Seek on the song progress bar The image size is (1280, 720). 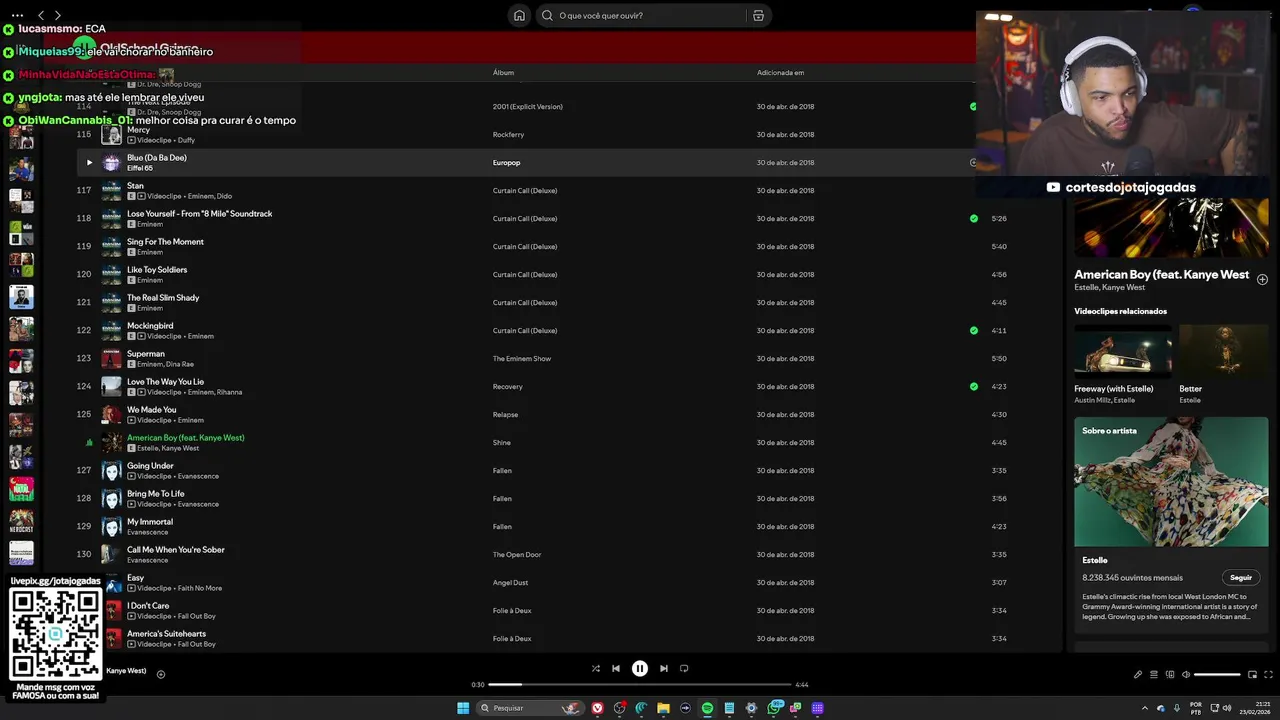(x=640, y=685)
